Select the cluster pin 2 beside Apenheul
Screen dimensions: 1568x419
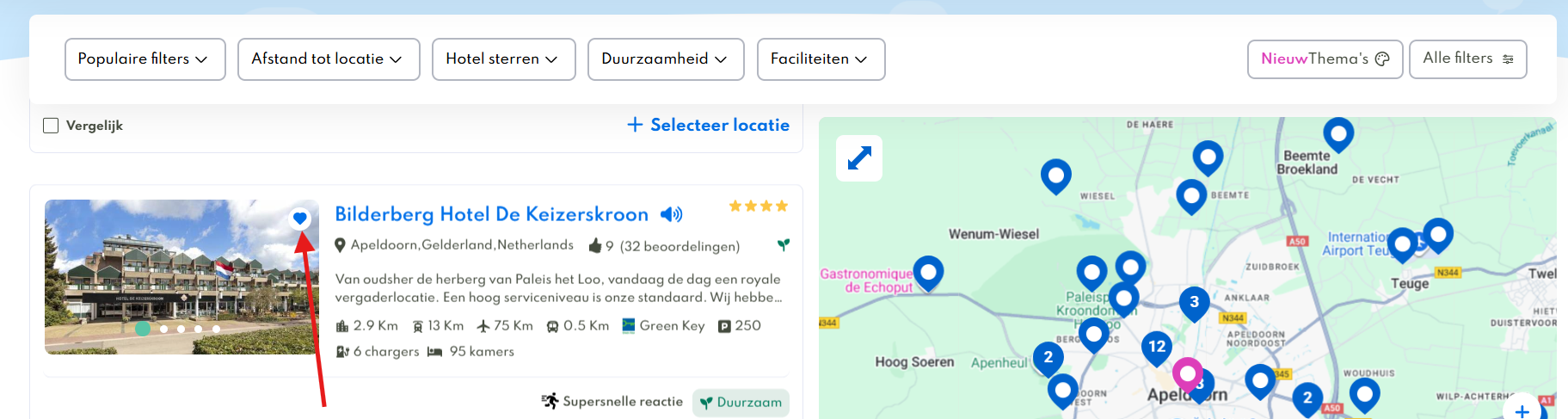[1048, 357]
